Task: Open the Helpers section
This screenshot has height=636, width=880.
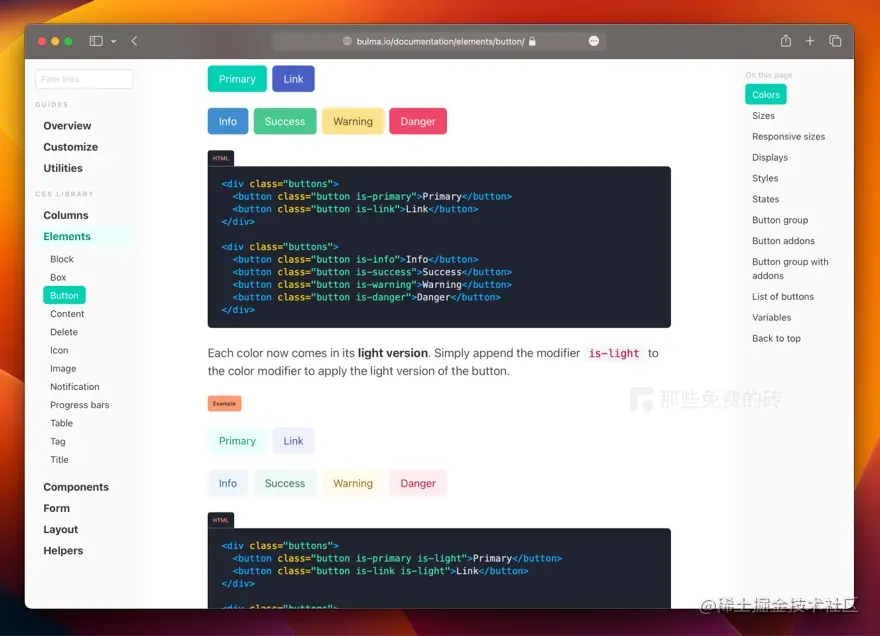Action: pos(63,551)
